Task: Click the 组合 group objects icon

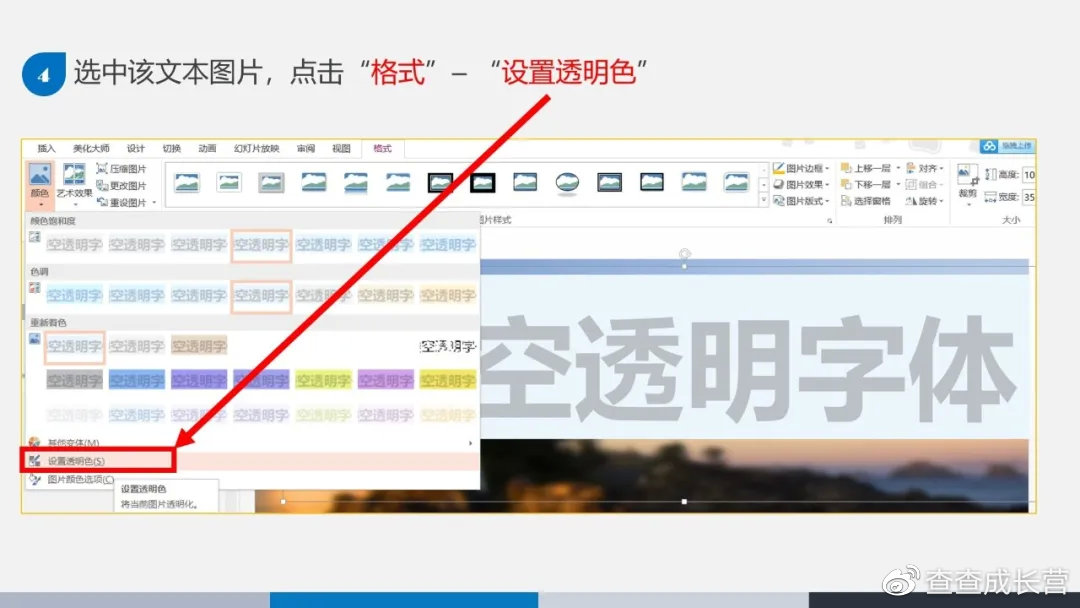Action: tap(911, 185)
